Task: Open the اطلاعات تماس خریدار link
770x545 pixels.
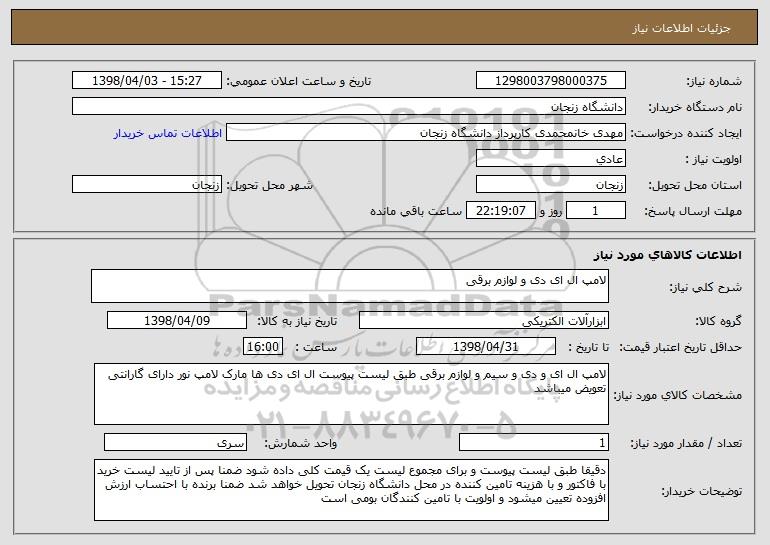Action: point(167,133)
